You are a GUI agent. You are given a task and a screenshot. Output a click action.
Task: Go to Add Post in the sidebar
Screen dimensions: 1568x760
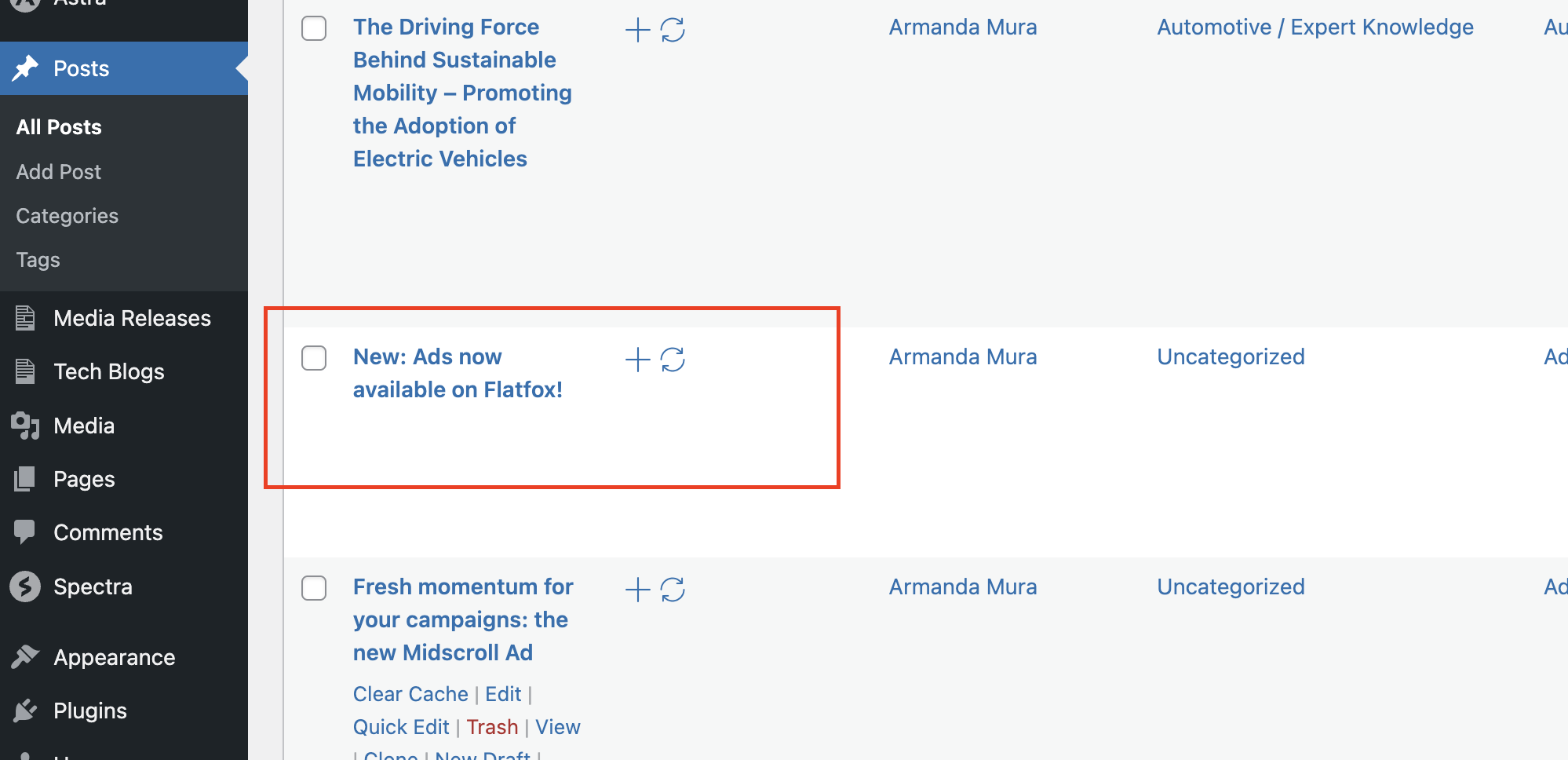(59, 172)
